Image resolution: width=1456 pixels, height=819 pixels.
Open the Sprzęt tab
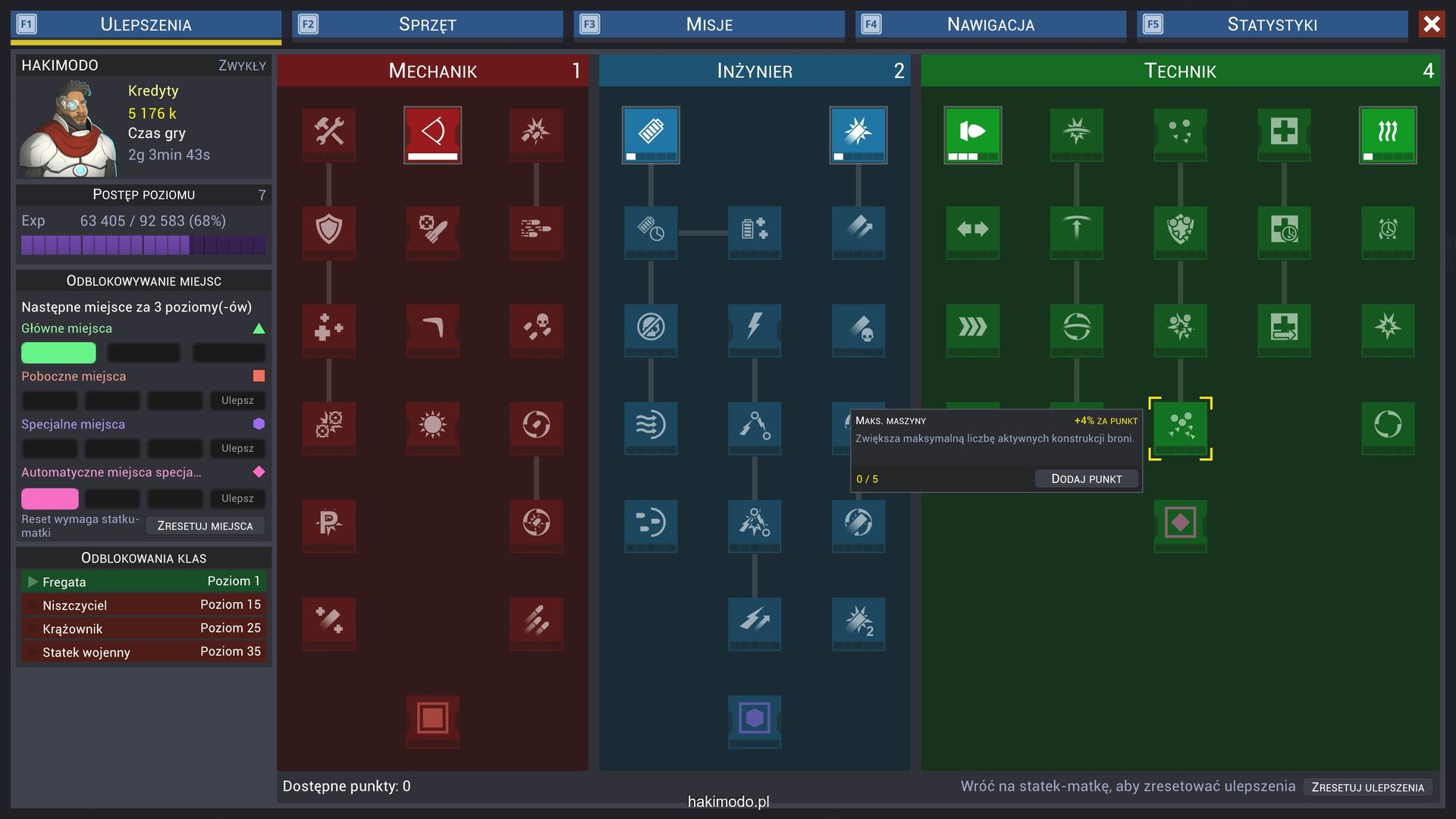coord(427,24)
